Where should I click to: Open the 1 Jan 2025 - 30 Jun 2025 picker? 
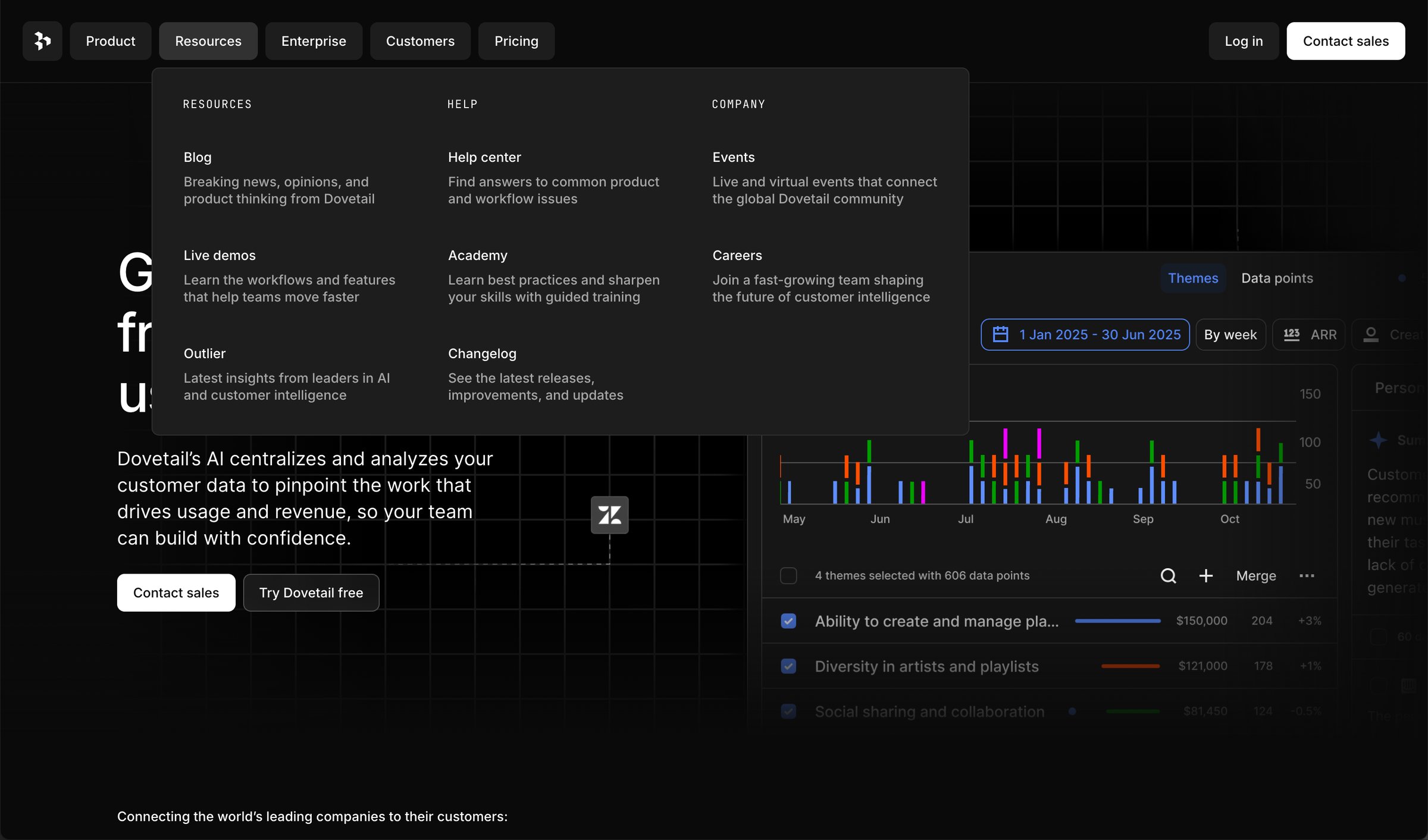[x=1085, y=334]
